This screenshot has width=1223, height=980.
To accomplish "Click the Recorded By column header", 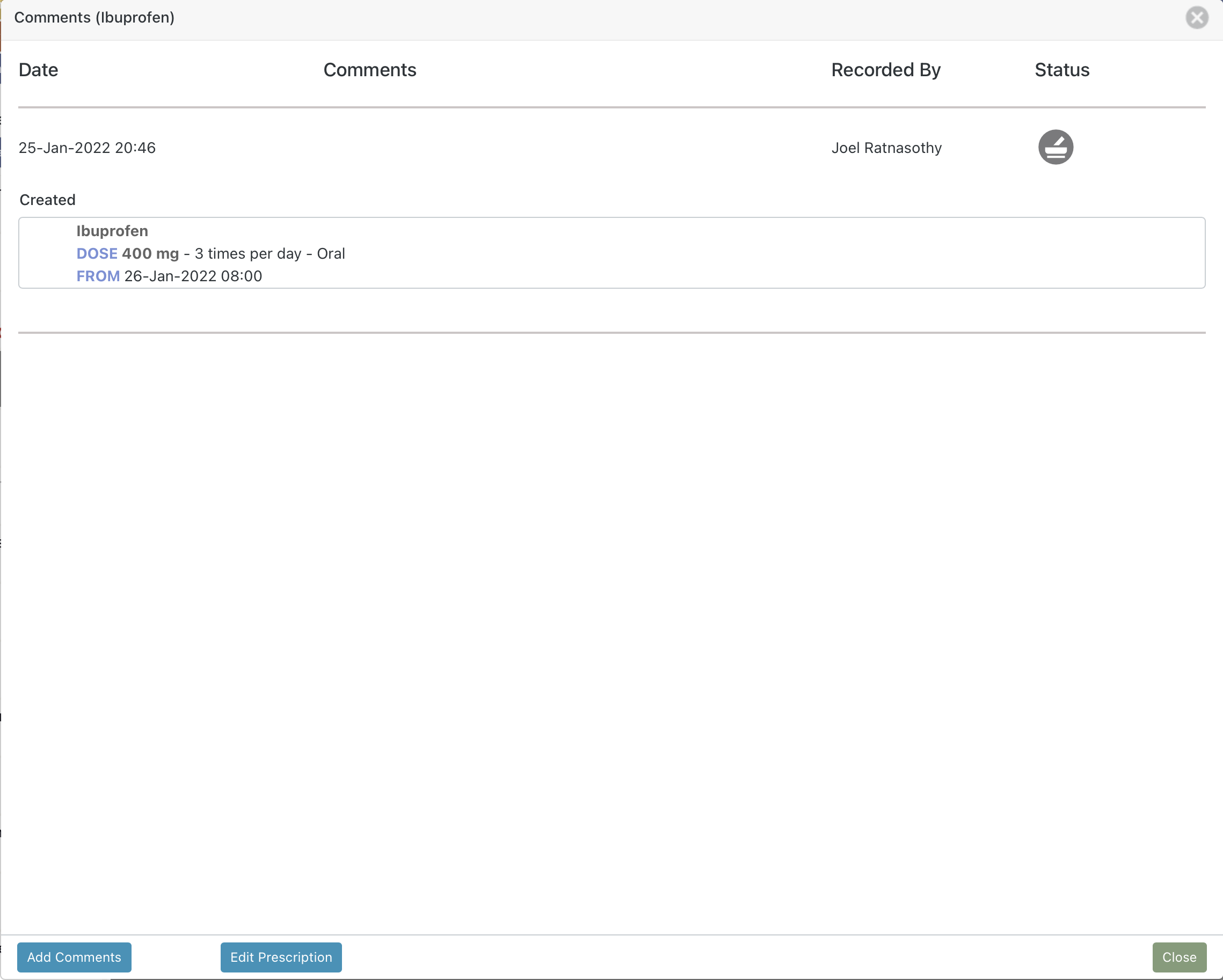I will click(x=885, y=70).
